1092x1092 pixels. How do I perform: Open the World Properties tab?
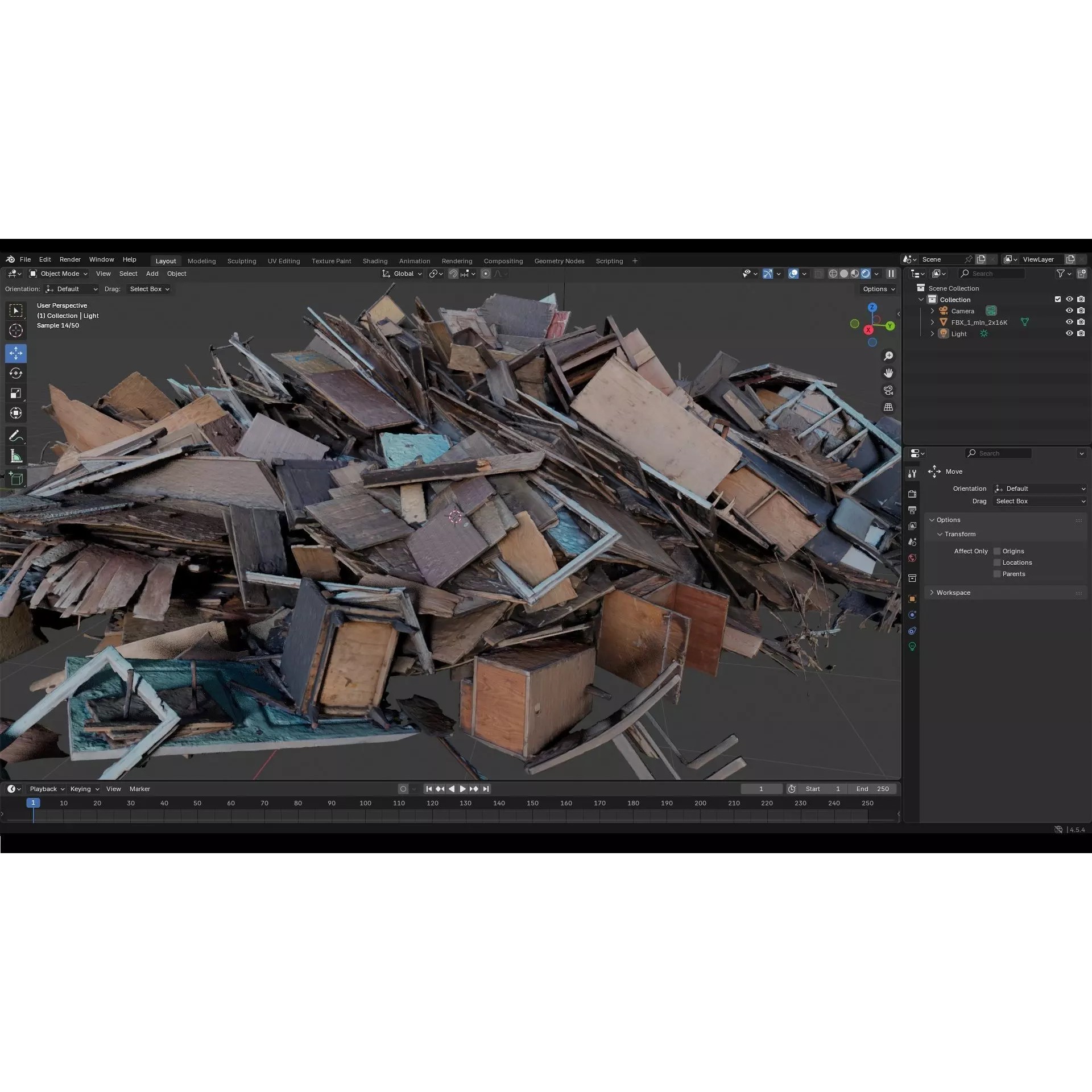912,559
